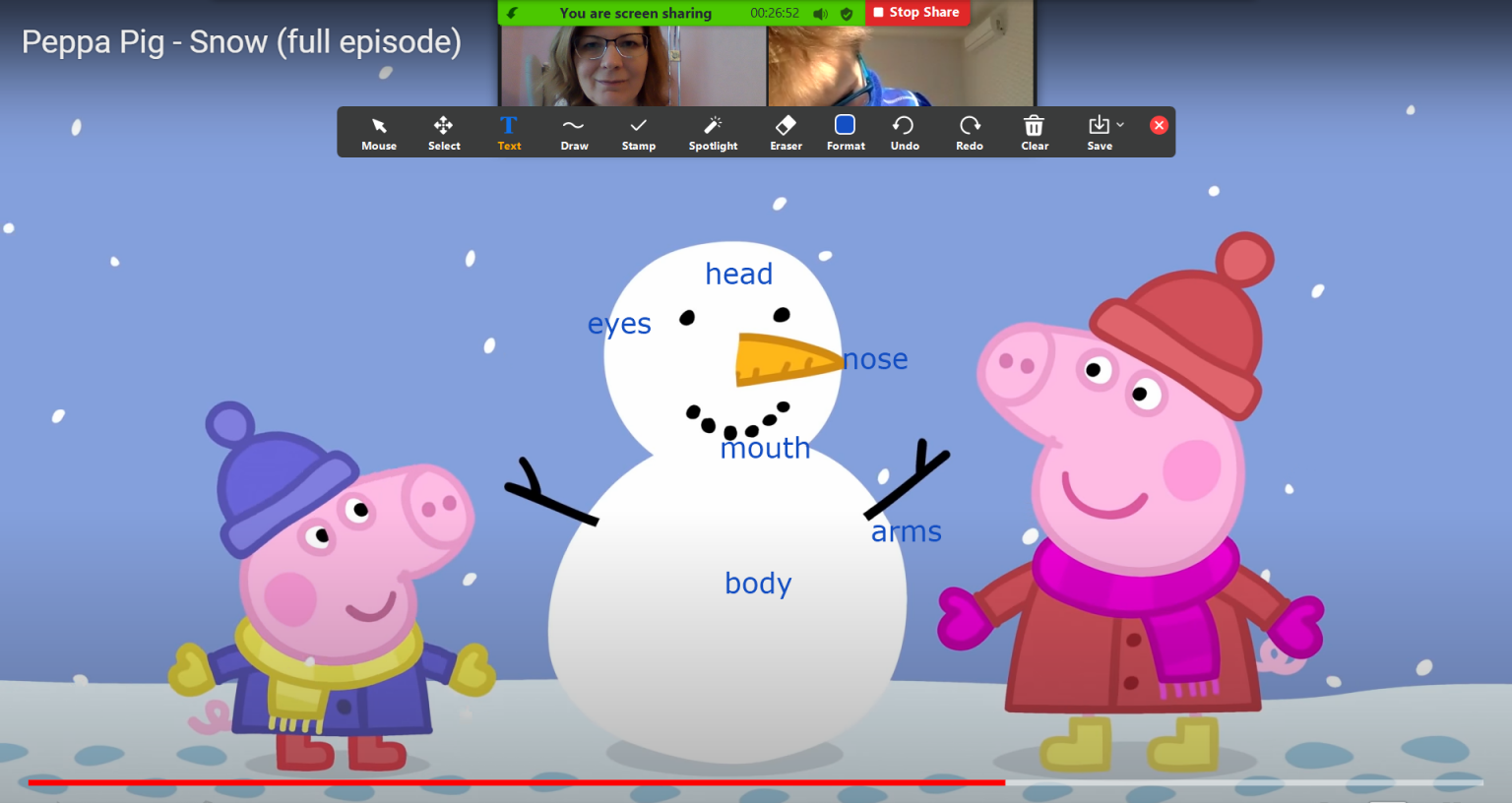
Task: Clear annotations with the trash icon
Action: 1035,133
